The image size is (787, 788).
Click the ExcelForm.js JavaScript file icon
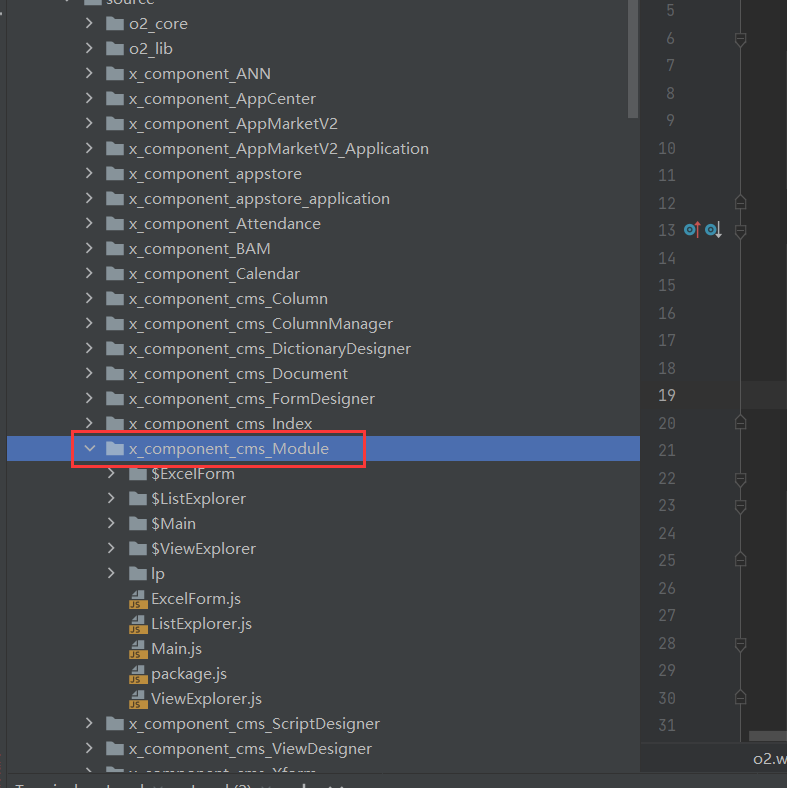tap(138, 599)
